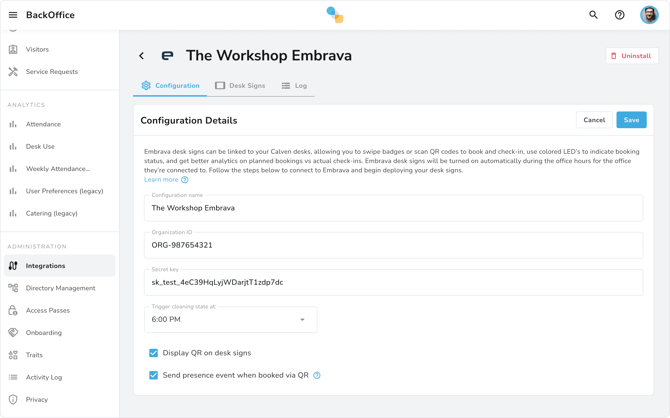Click the trash icon in Uninstall
The height and width of the screenshot is (418, 670).
tap(614, 56)
